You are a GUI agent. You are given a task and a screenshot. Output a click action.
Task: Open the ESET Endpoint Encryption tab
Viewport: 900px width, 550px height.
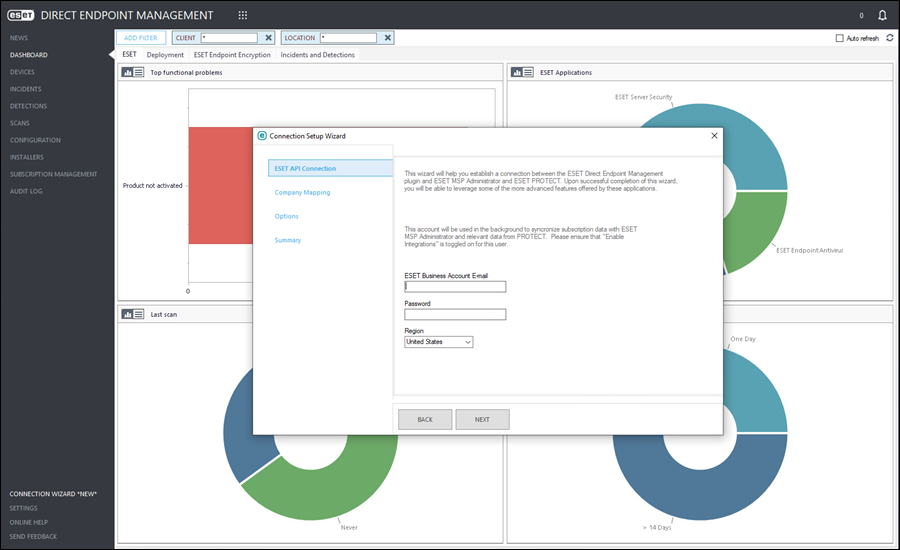coord(232,55)
